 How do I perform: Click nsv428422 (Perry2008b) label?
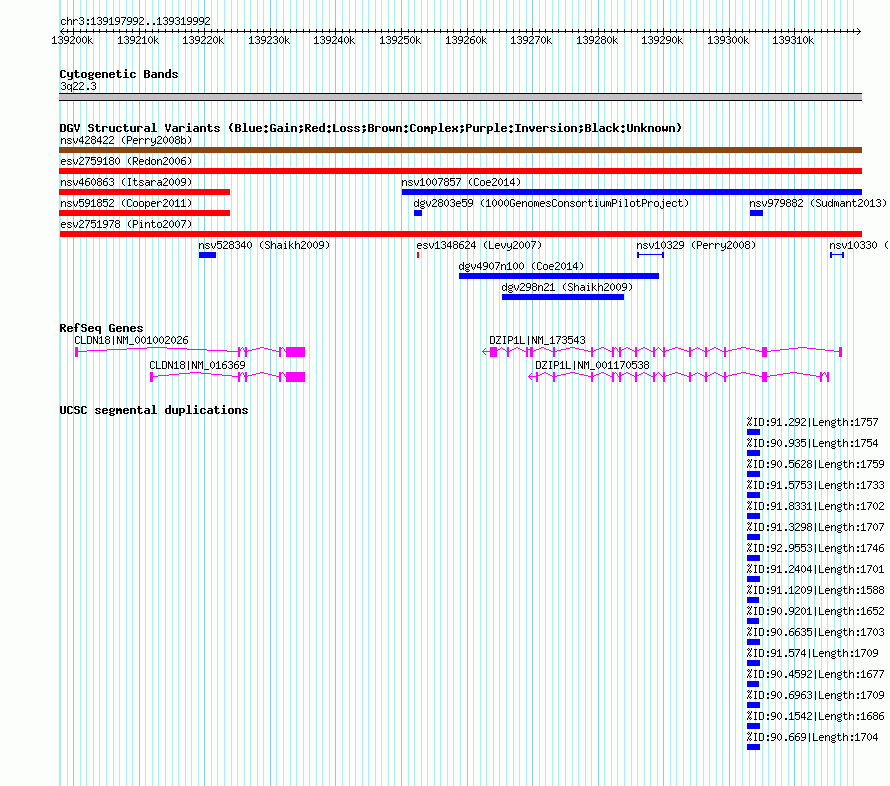pos(126,140)
